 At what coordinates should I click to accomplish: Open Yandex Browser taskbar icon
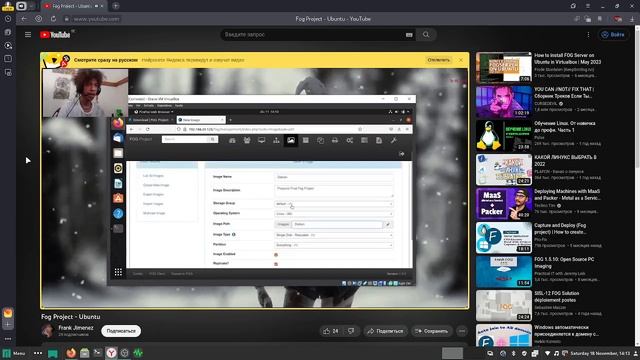pyautogui.click(x=111, y=353)
